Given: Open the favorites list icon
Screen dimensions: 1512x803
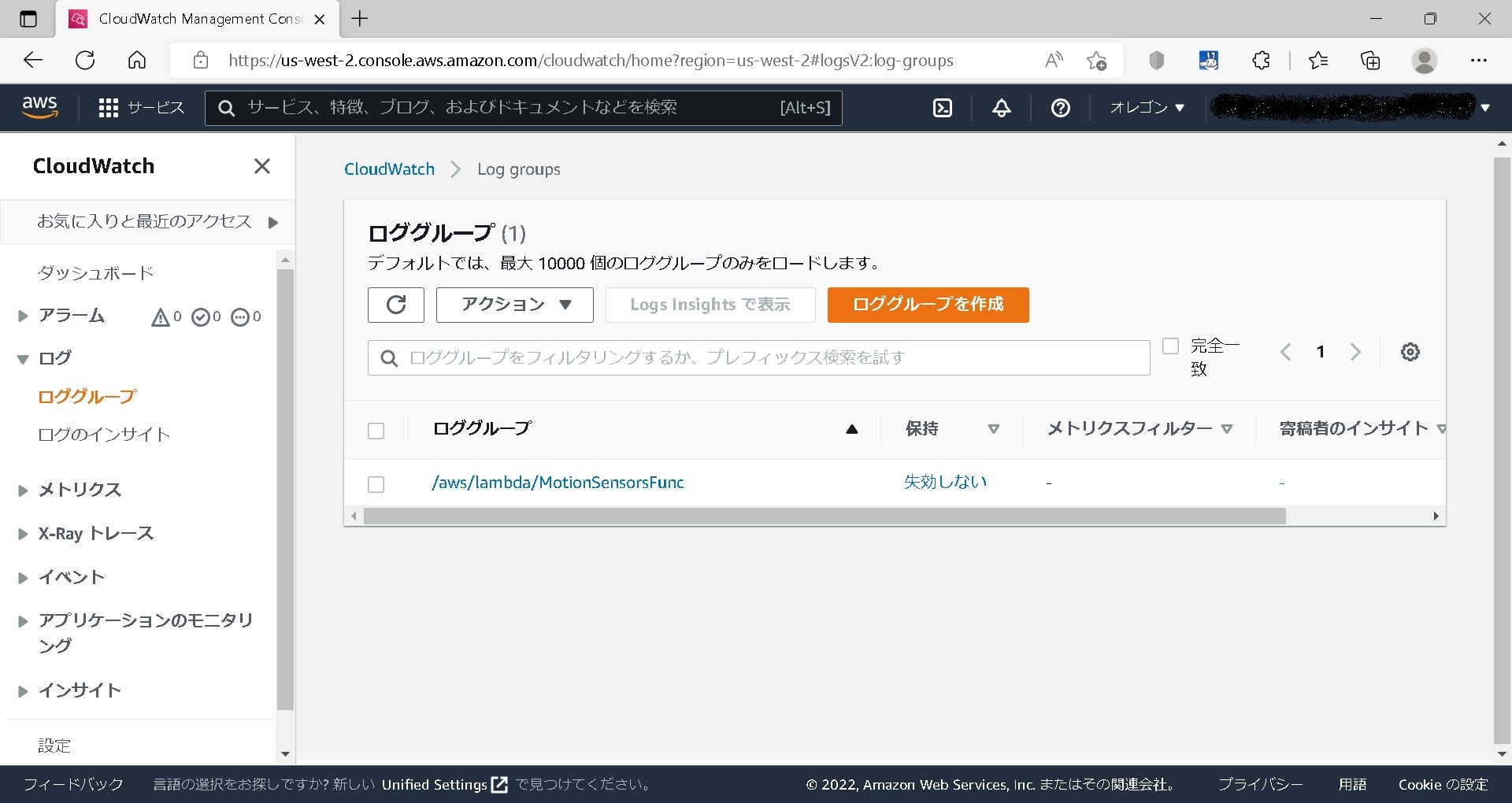Looking at the screenshot, I should pyautogui.click(x=1317, y=60).
